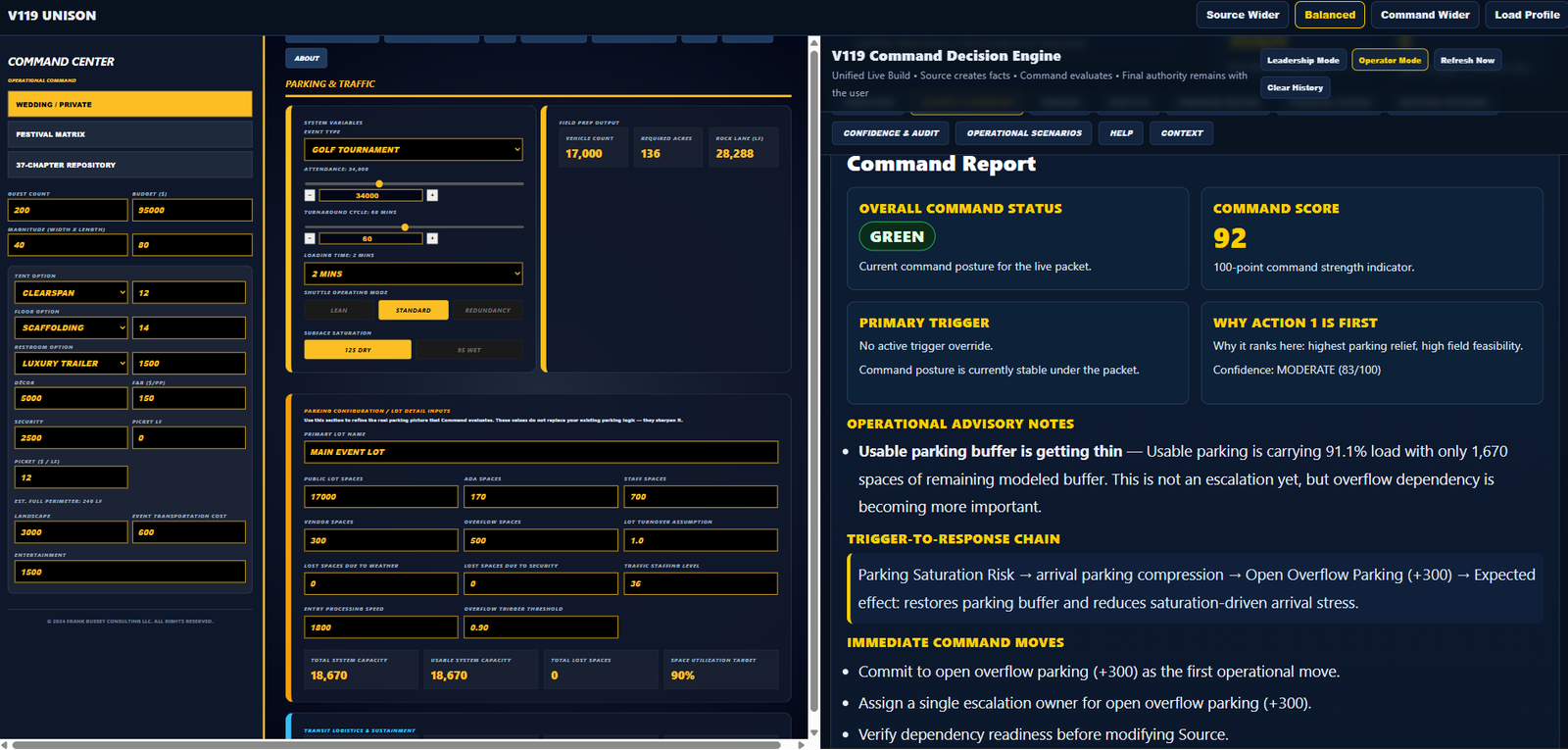This screenshot has height=750, width=1568.
Task: Click the Primary Lot Name field
Action: 541,452
